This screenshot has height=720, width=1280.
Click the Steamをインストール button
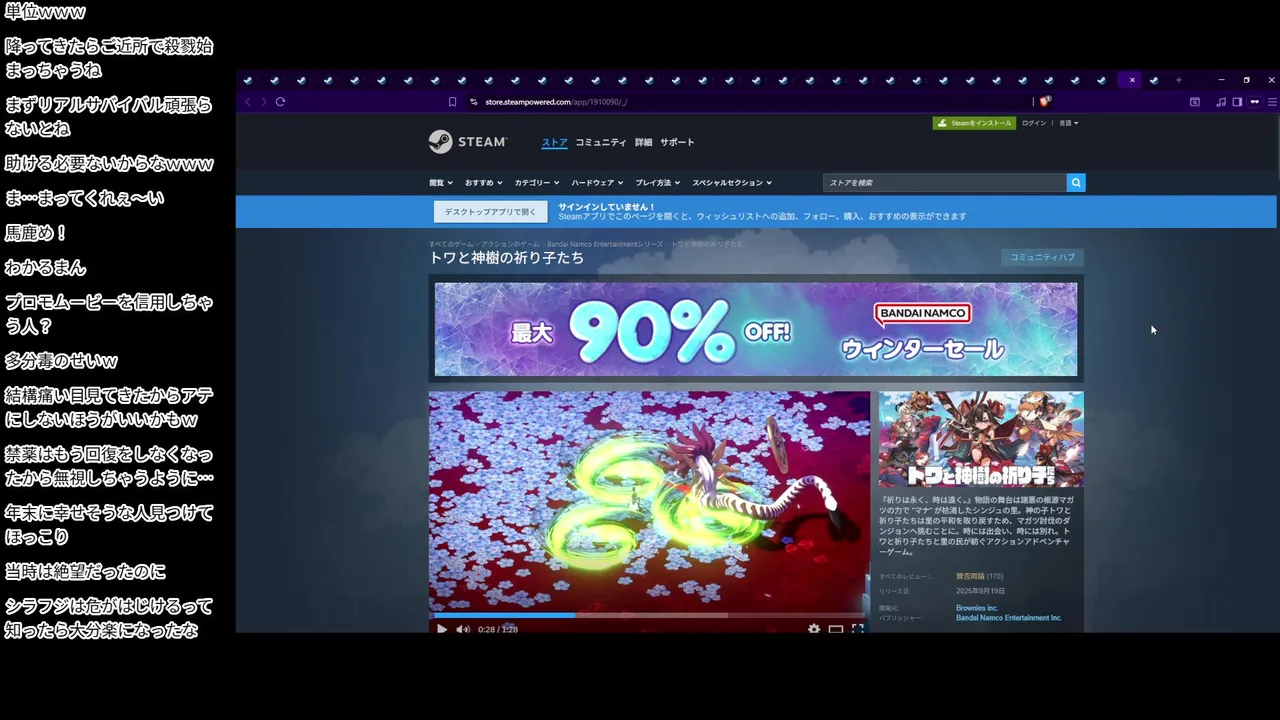[974, 123]
